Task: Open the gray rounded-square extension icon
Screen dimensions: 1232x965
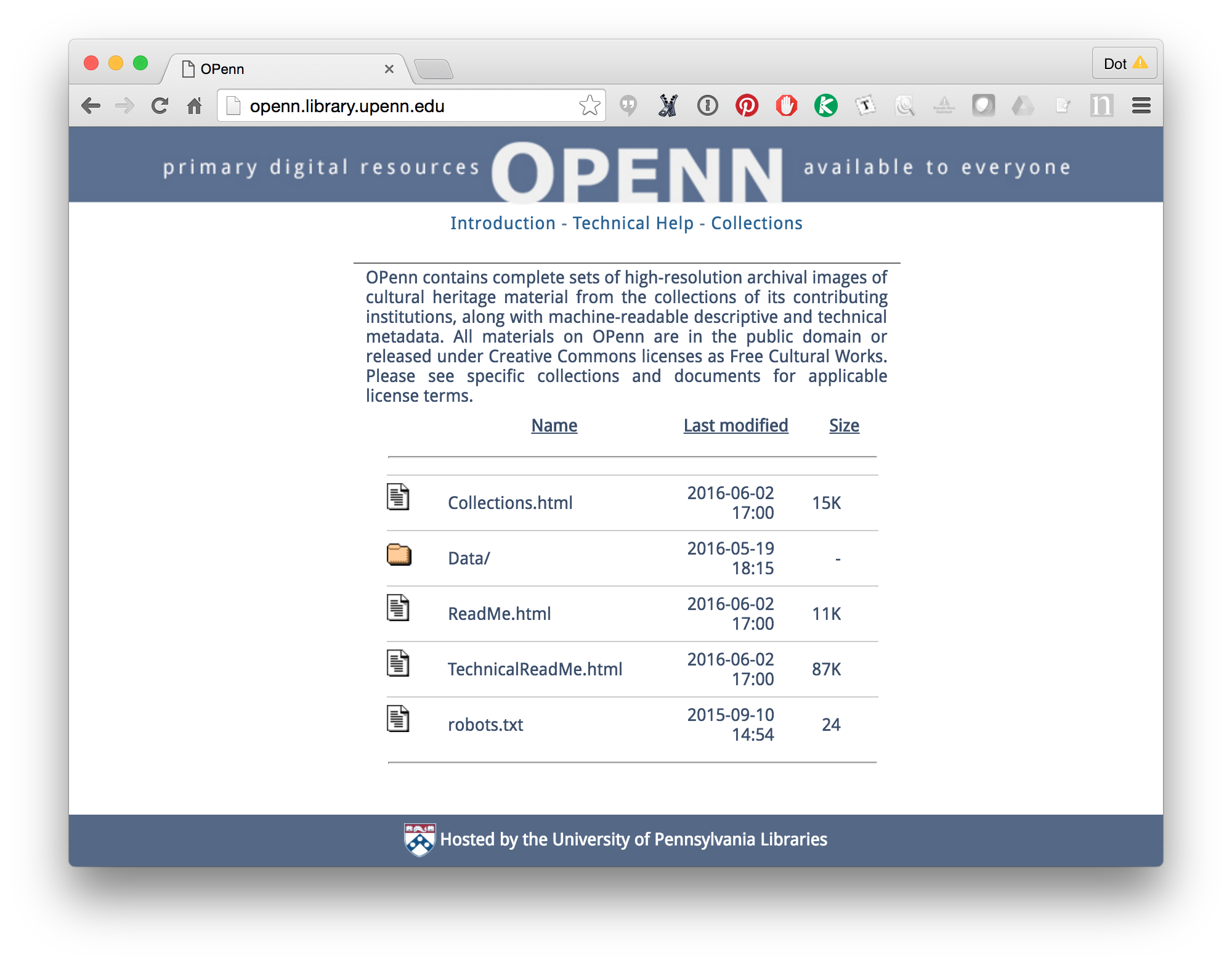Action: 983,105
